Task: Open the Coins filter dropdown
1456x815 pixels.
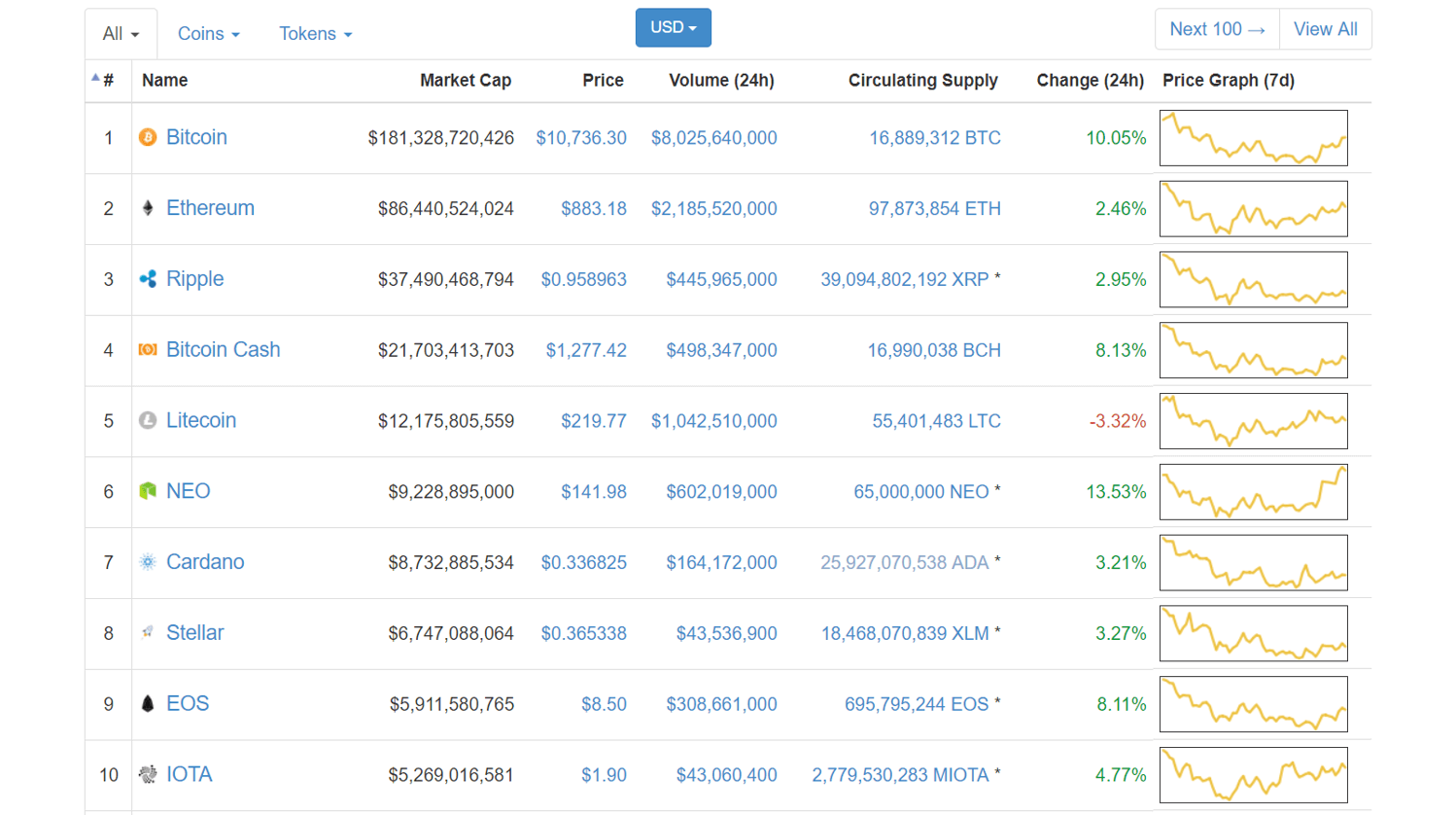Action: coord(208,34)
